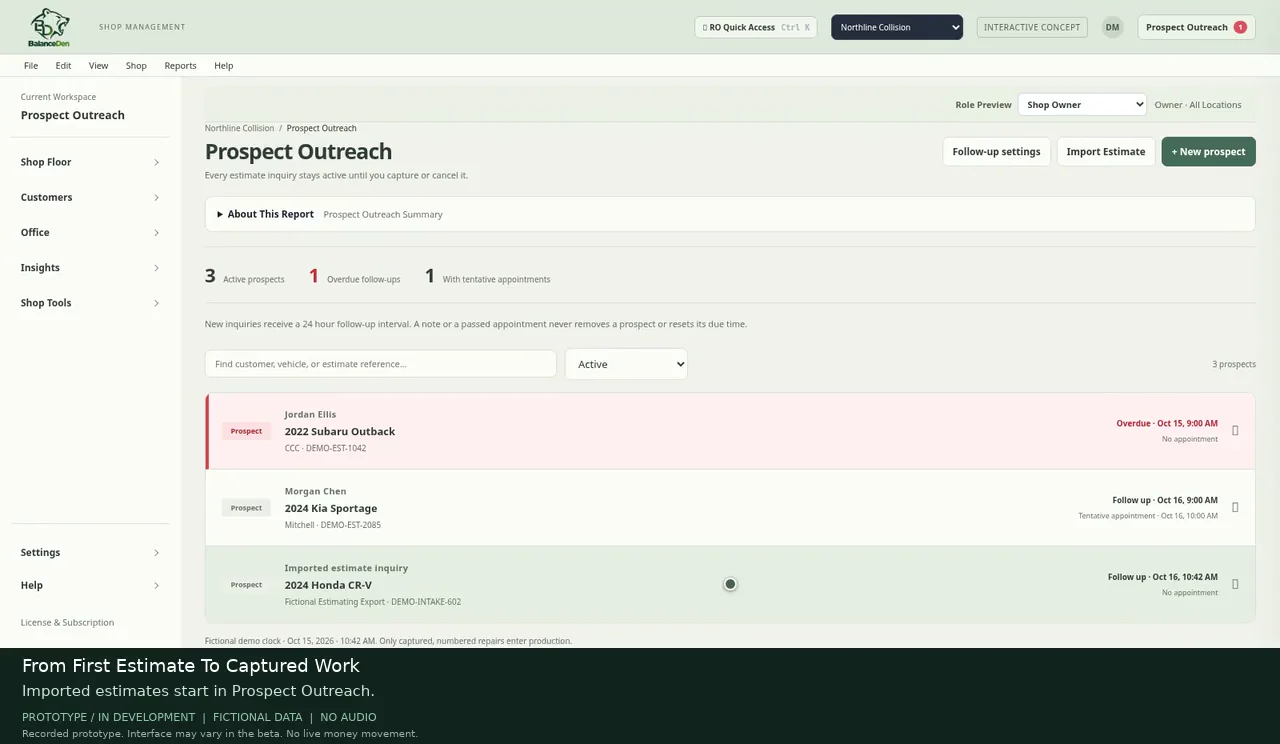Open the Role Preview Shop Owner dropdown

click(1082, 104)
